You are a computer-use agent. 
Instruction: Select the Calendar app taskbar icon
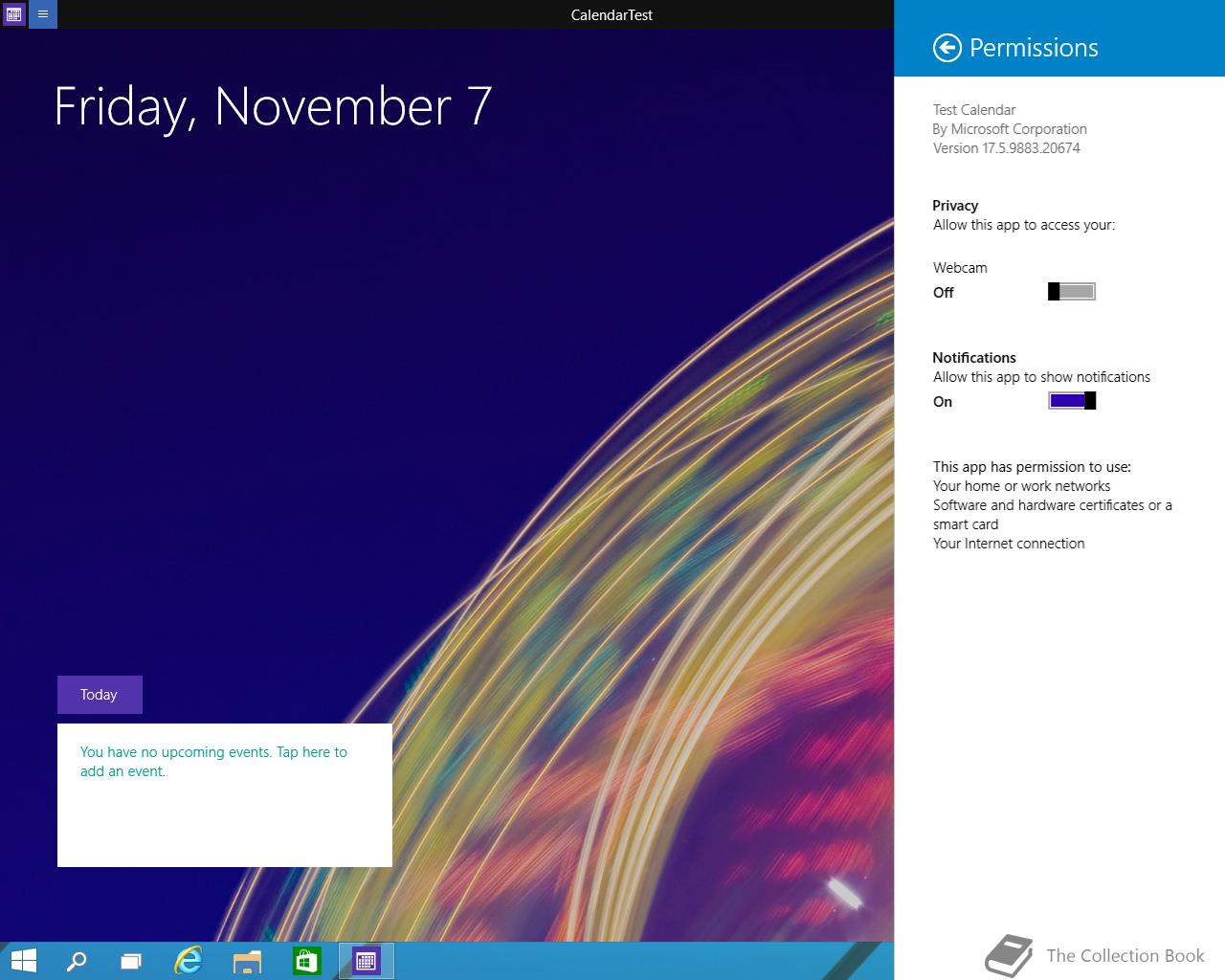coord(366,961)
